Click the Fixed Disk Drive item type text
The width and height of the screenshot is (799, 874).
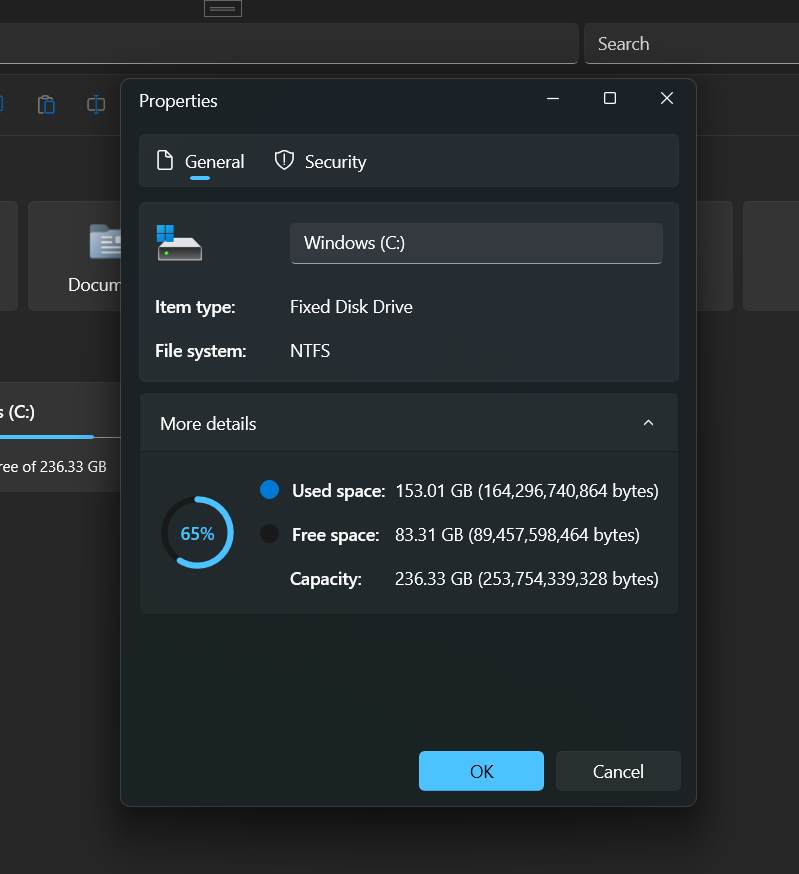tap(351, 307)
